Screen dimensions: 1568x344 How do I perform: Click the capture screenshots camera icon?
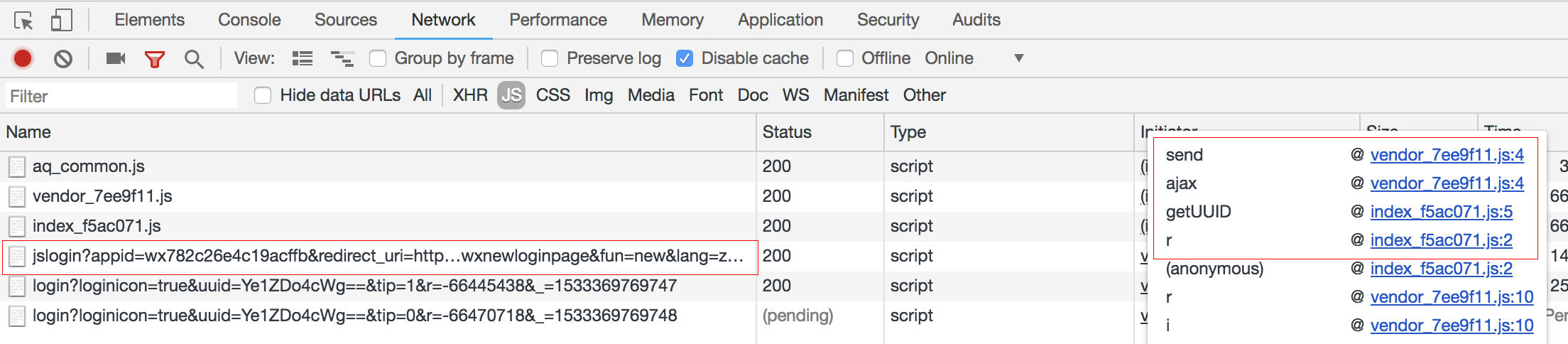116,58
